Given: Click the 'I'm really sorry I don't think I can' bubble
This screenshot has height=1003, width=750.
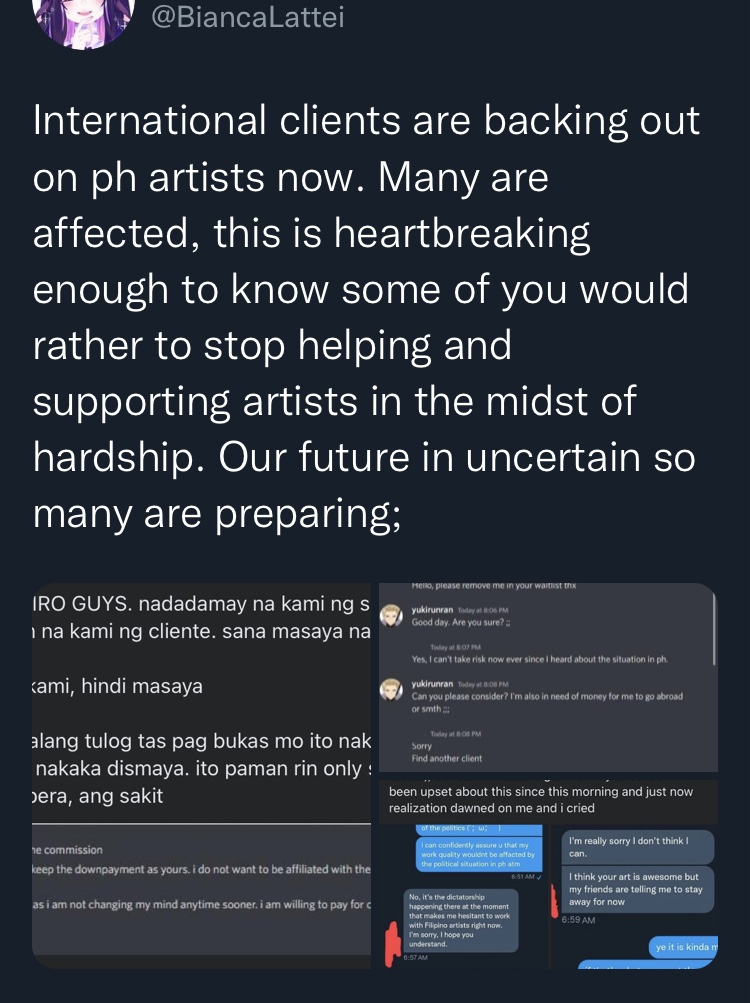Looking at the screenshot, I should click(637, 847).
